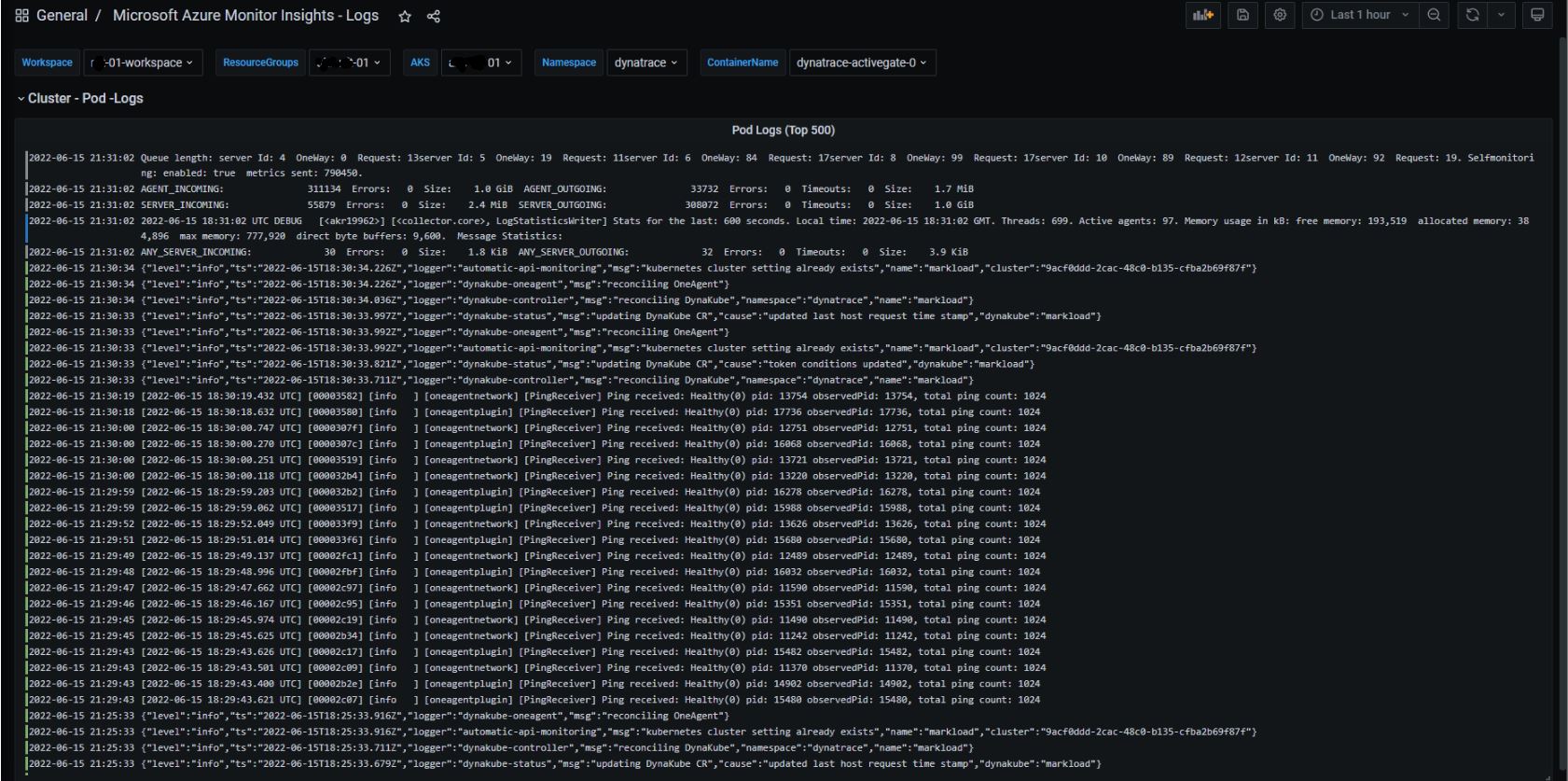Refresh the dashboard
This screenshot has width=1568, height=781.
1472,15
